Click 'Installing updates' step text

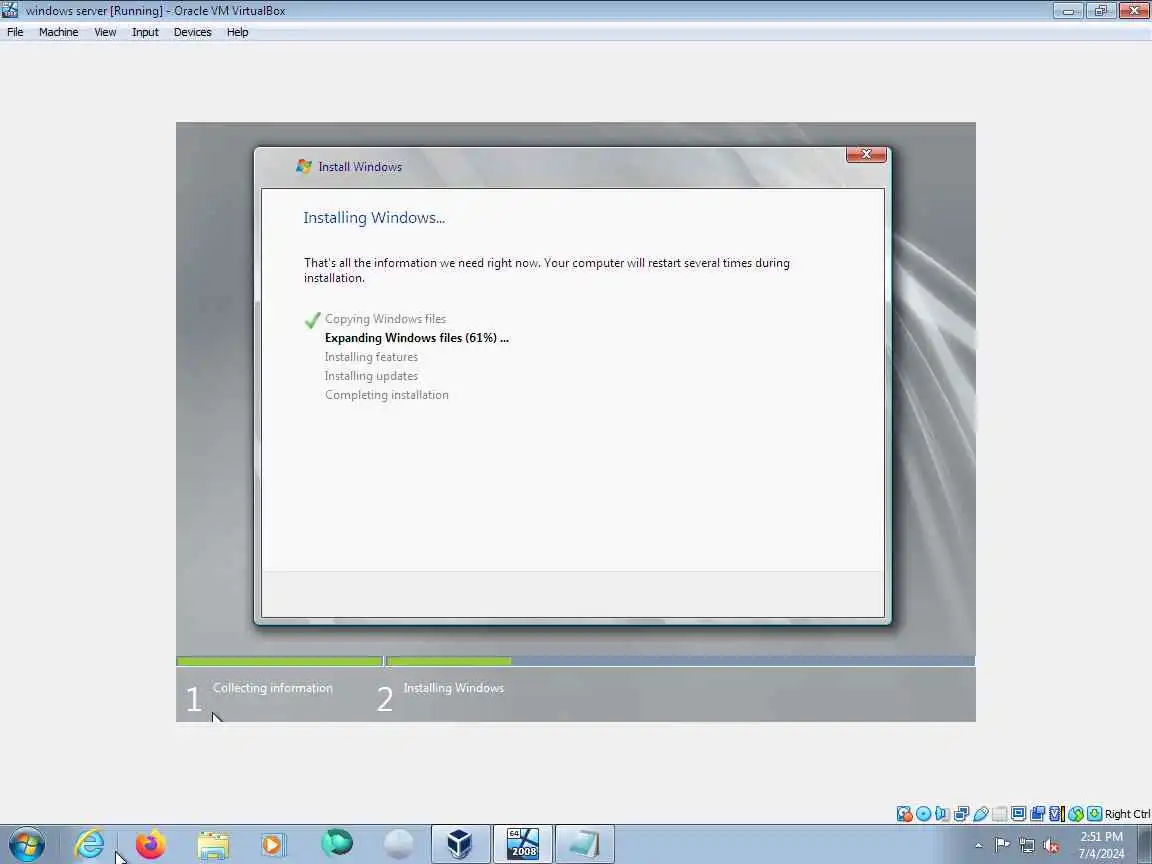click(371, 376)
